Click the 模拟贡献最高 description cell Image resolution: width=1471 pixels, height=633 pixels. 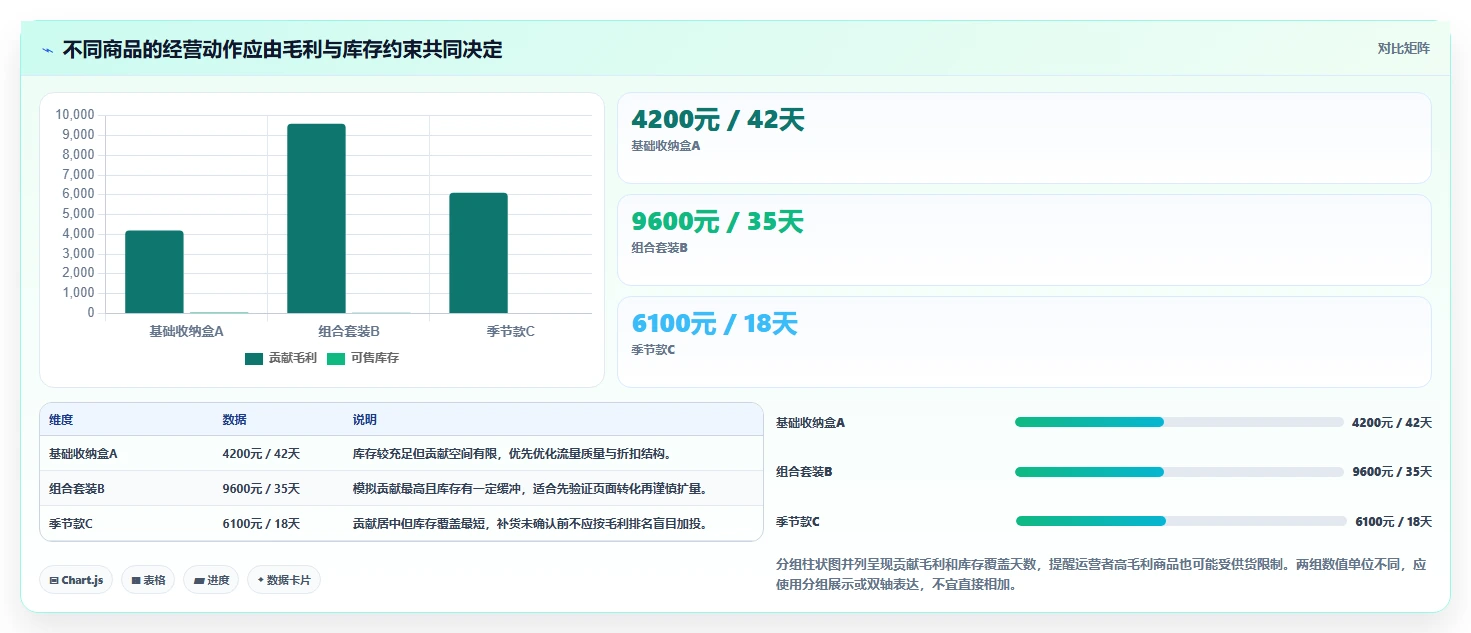click(x=530, y=488)
